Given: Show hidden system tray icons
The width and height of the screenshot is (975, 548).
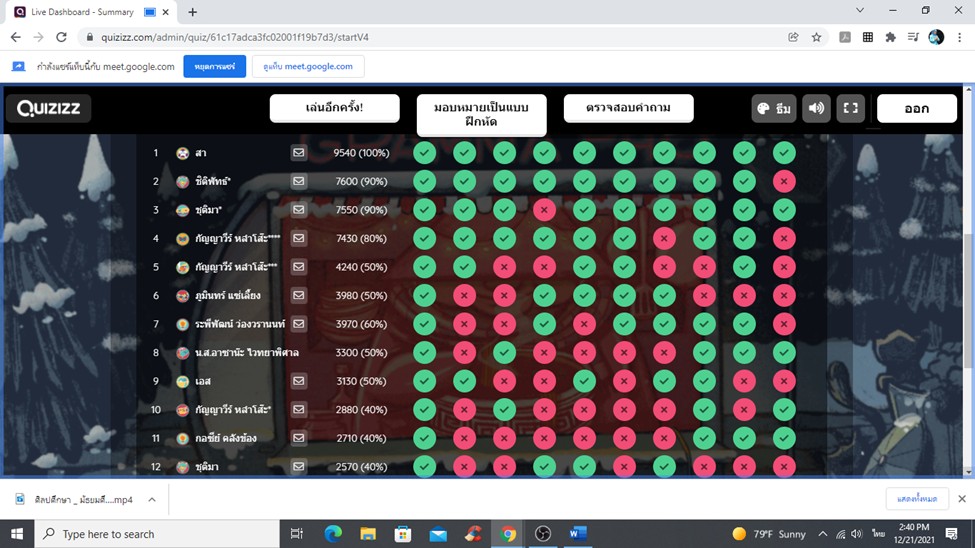Looking at the screenshot, I should (823, 534).
